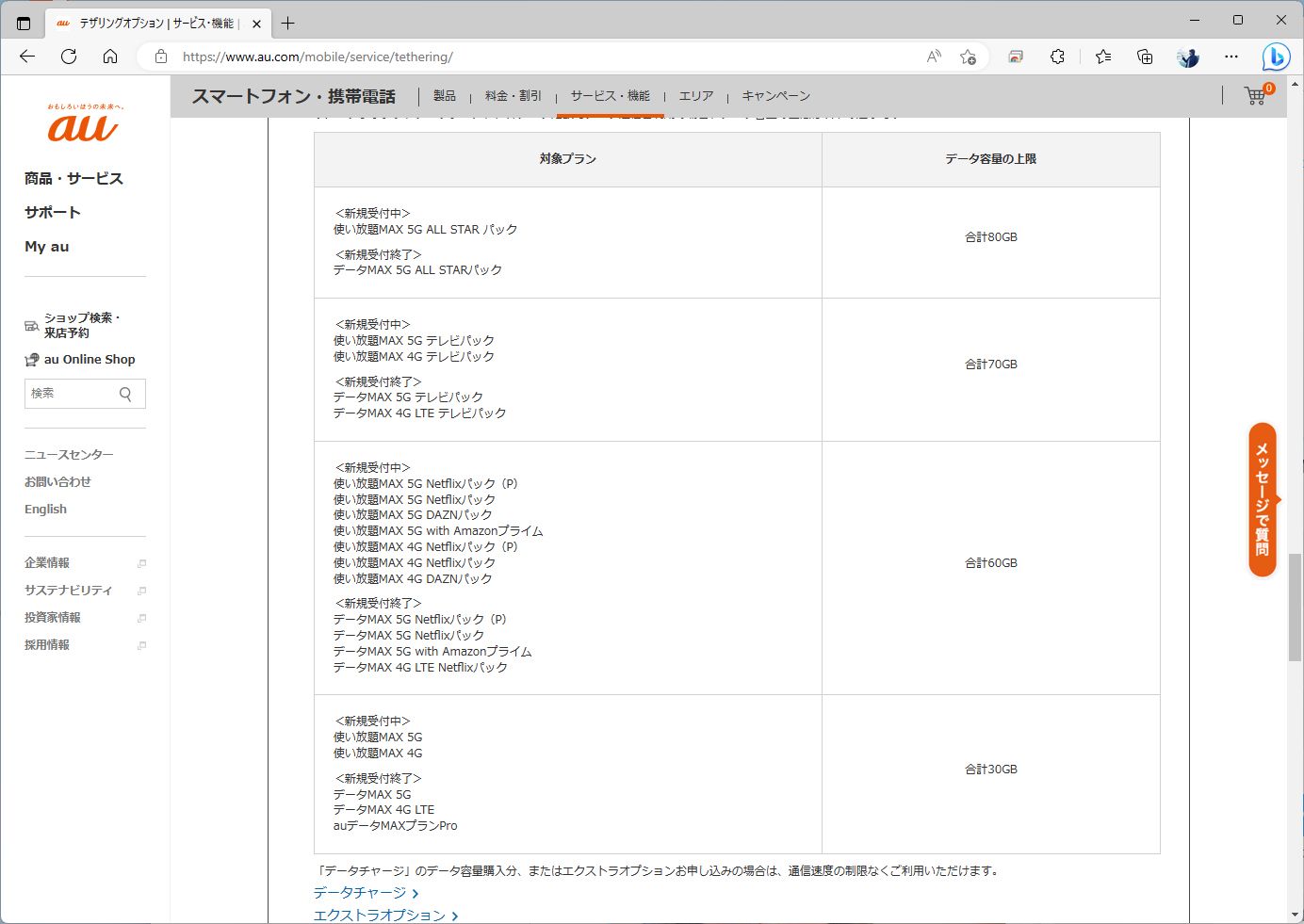Add this page to favorites star

point(968,57)
